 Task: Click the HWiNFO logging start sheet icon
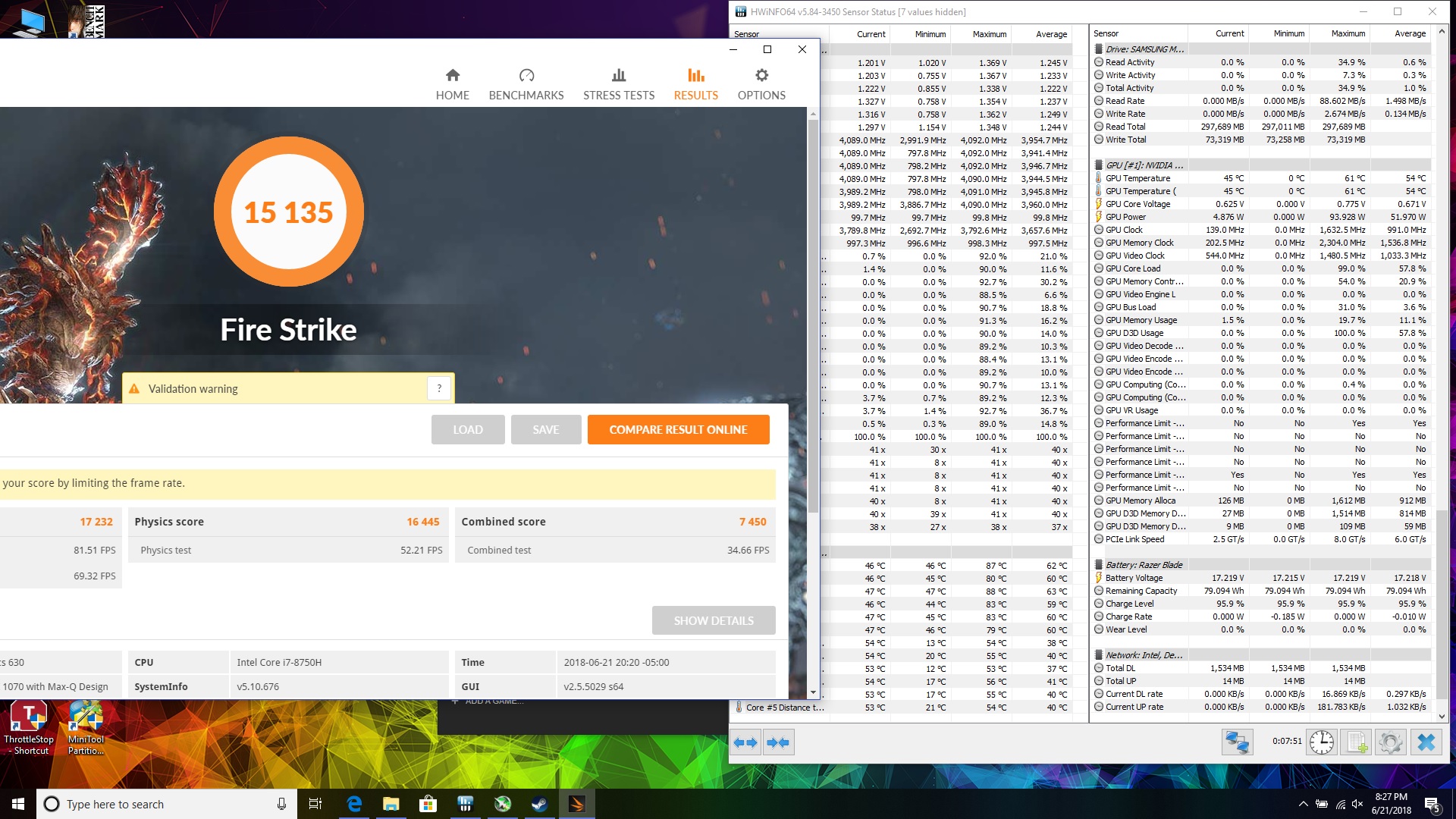click(x=1355, y=742)
